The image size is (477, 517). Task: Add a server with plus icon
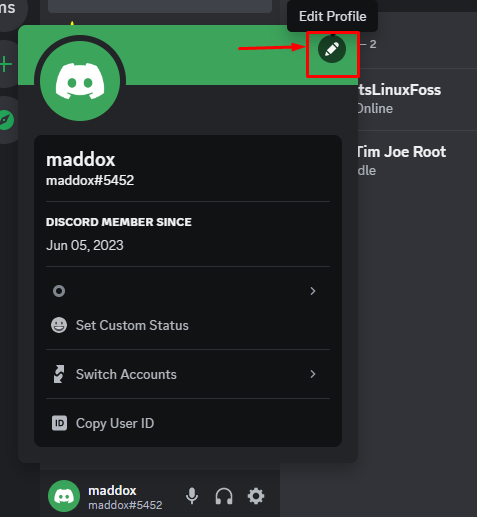(5, 64)
